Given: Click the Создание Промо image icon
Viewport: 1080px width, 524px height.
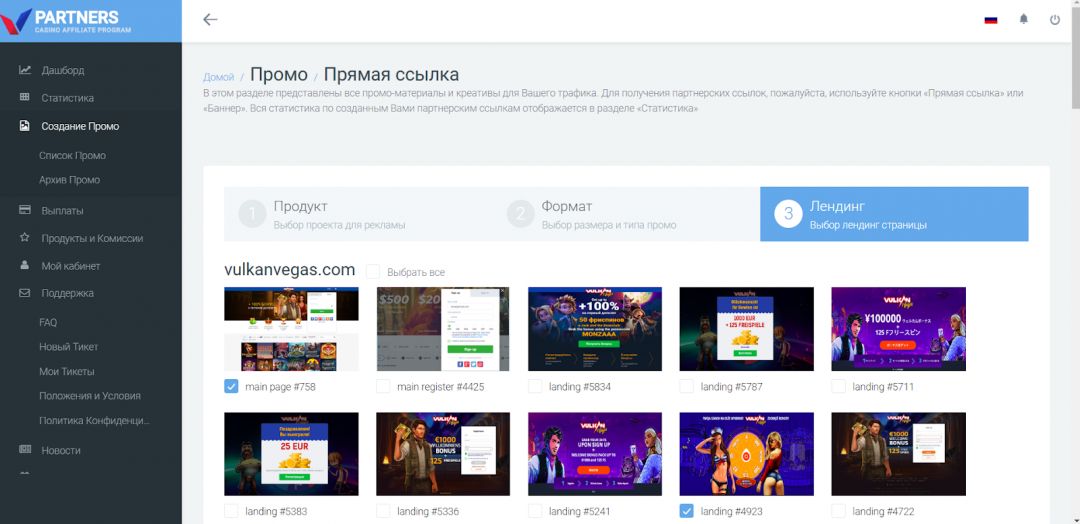Looking at the screenshot, I should (25, 126).
